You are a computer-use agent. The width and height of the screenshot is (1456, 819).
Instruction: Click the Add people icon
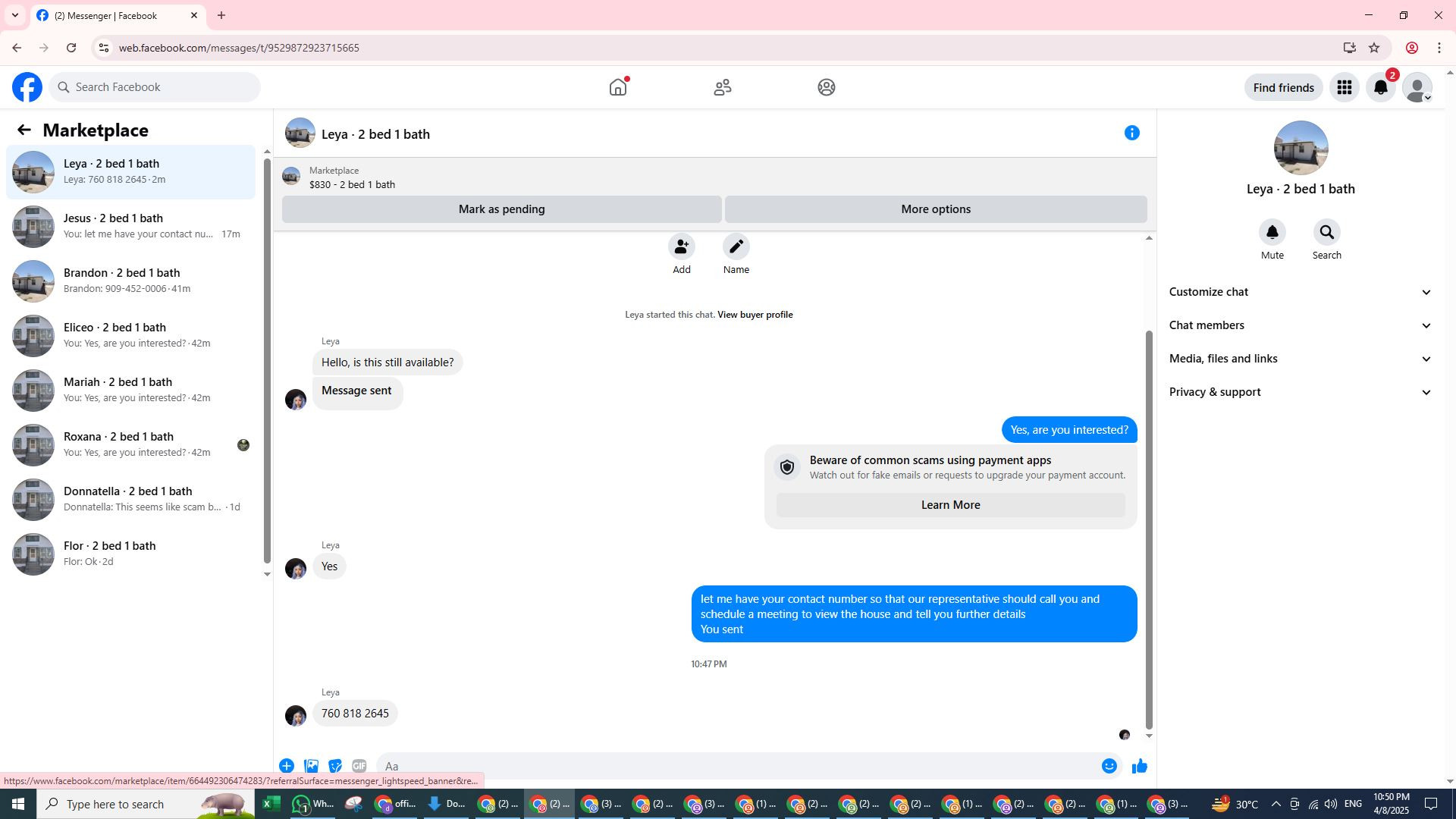point(681,247)
